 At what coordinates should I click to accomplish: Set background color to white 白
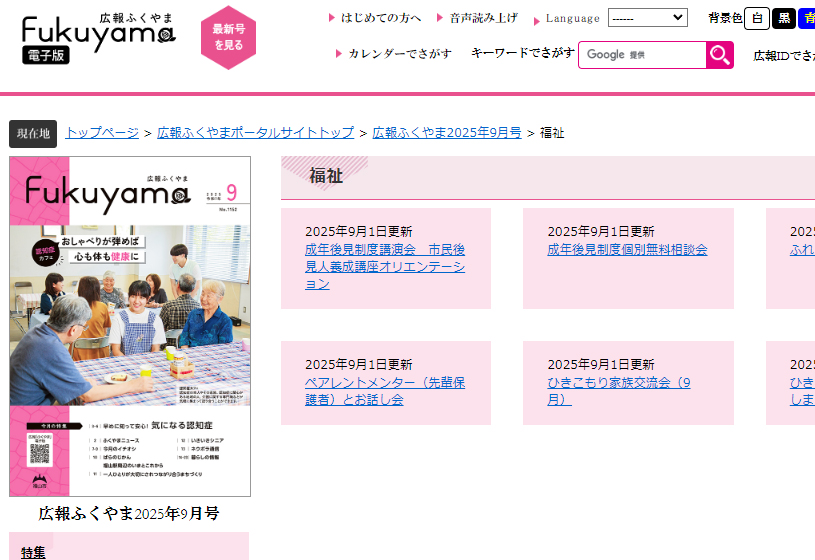click(757, 19)
